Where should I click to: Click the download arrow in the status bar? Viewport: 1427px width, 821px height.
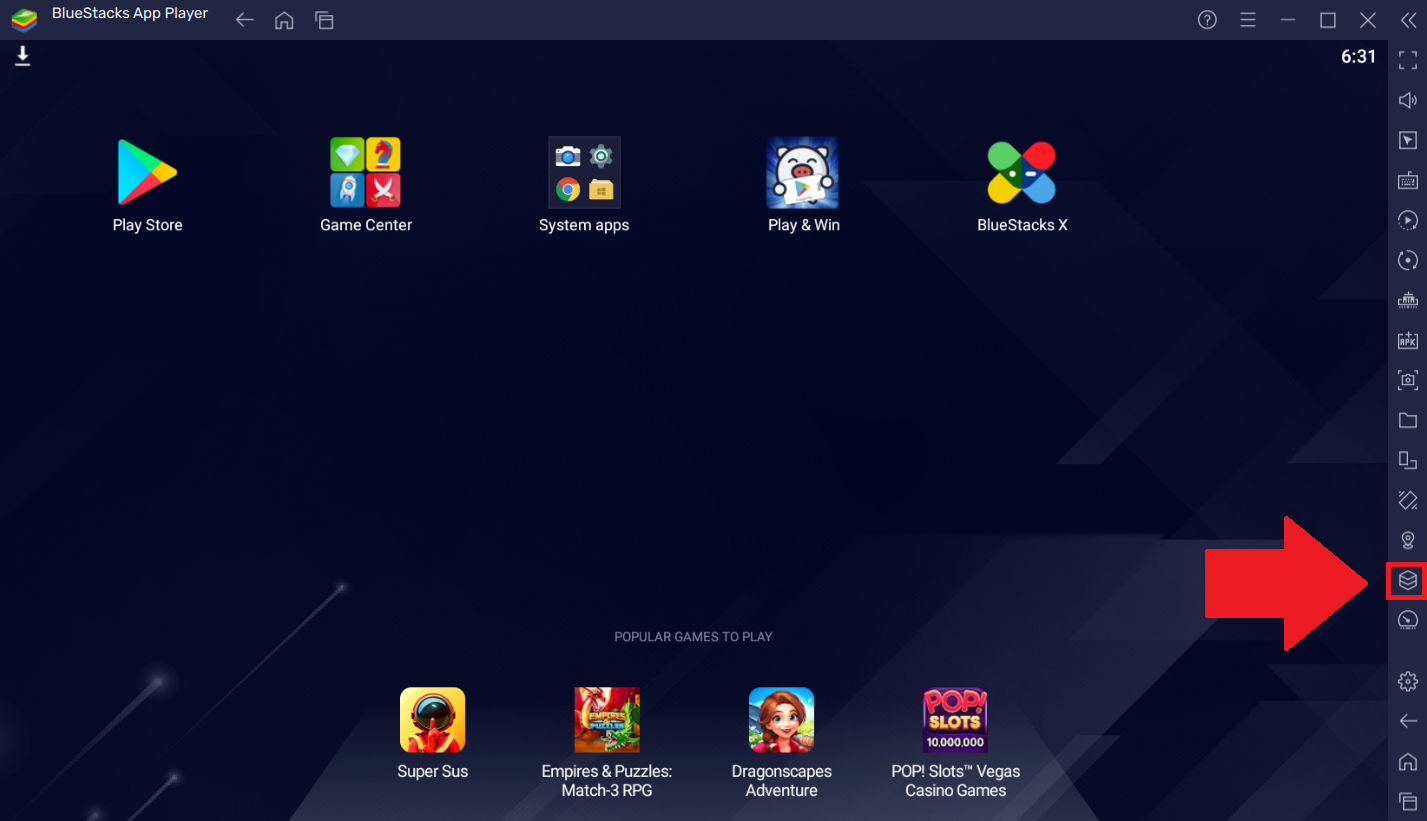coord(23,57)
